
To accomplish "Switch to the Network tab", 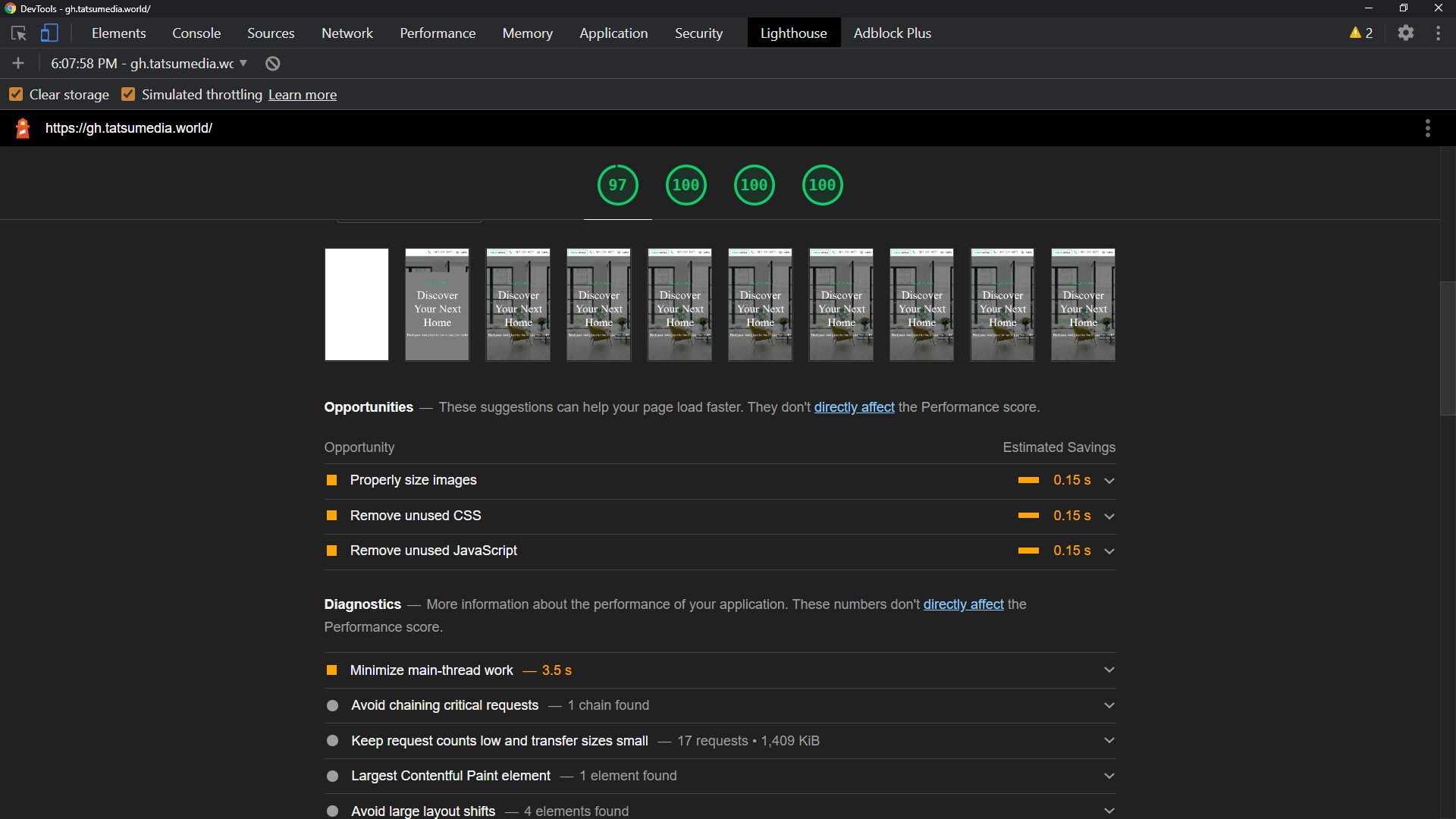I will point(347,33).
